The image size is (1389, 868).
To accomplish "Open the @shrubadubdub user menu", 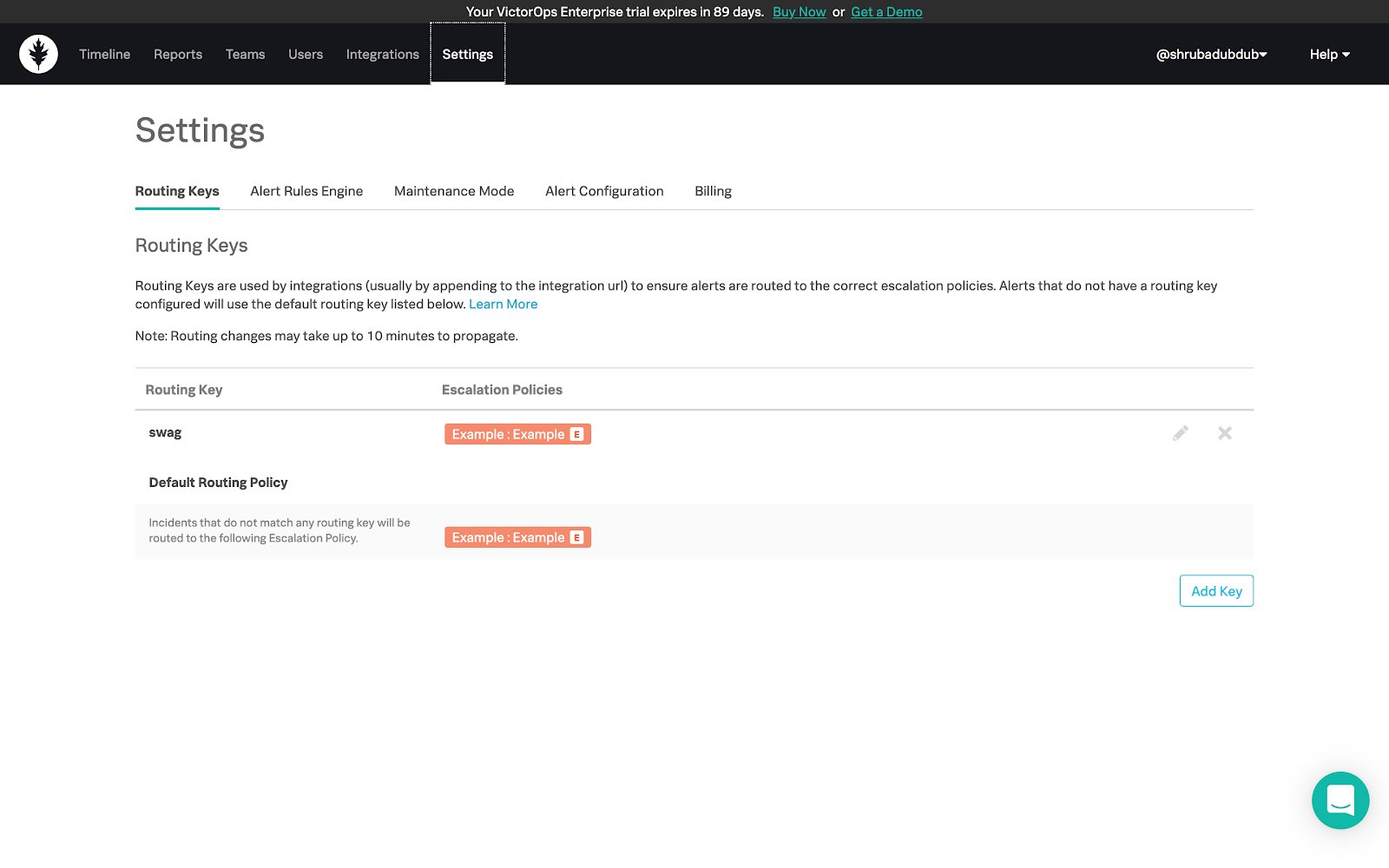I will pos(1211,54).
